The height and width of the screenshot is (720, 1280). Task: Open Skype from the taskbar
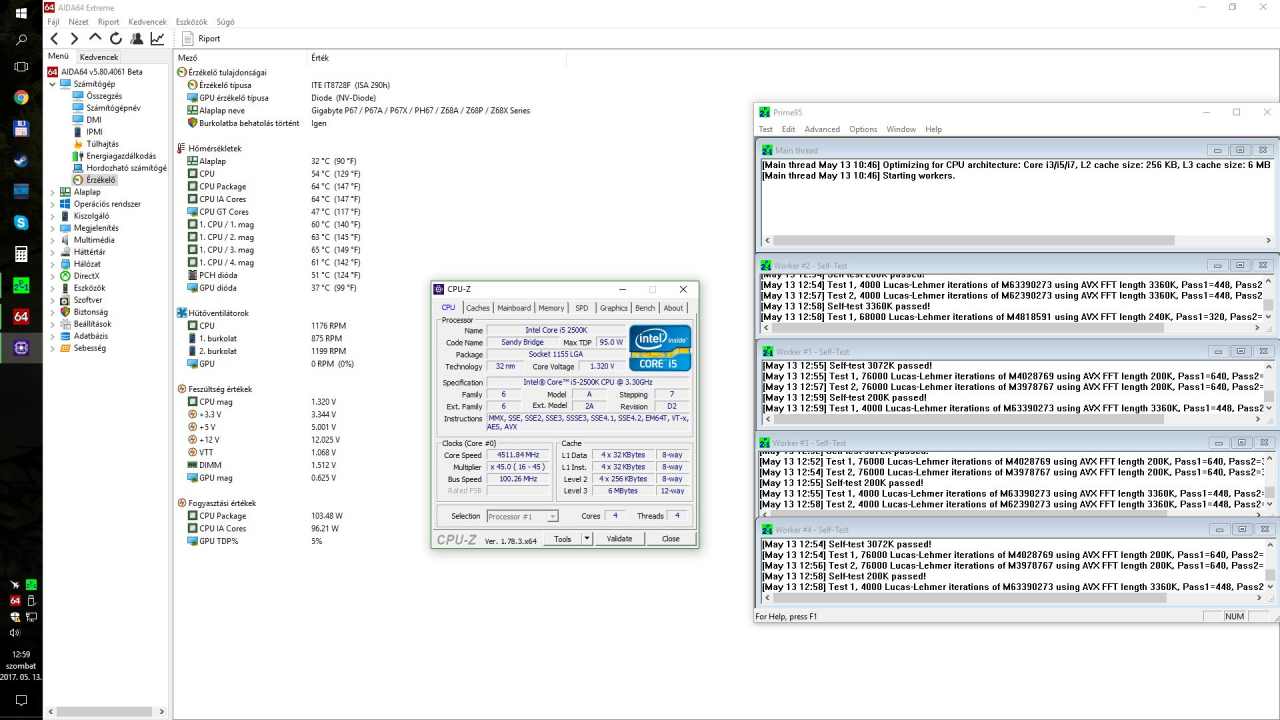[21, 222]
